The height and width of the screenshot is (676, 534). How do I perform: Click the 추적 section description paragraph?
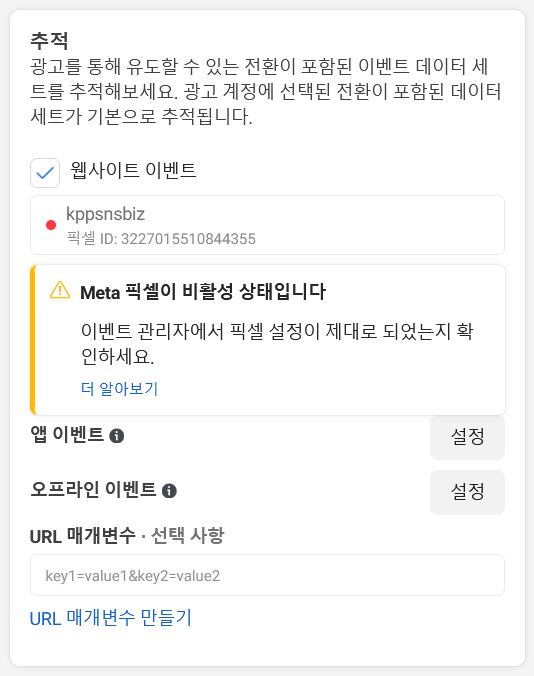266,91
